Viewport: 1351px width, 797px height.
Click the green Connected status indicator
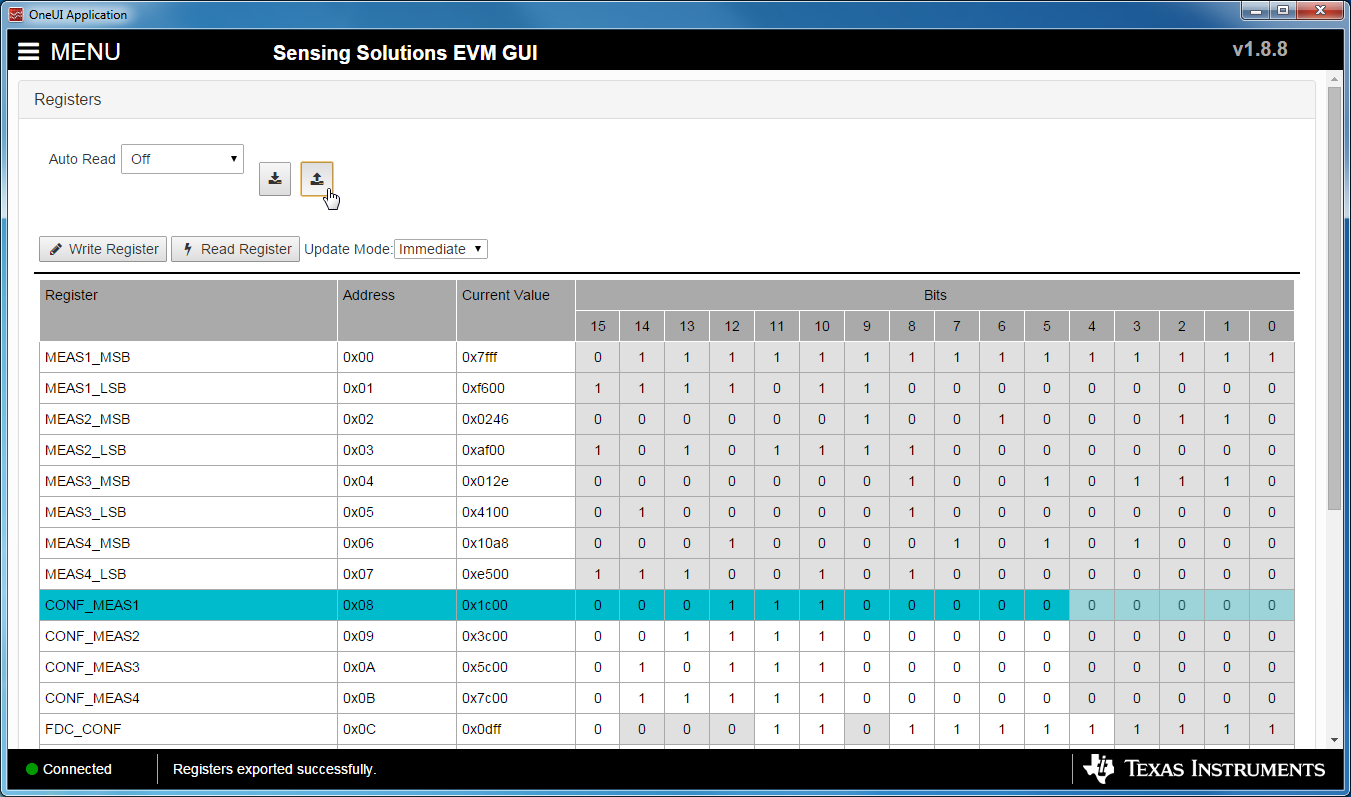pos(32,769)
